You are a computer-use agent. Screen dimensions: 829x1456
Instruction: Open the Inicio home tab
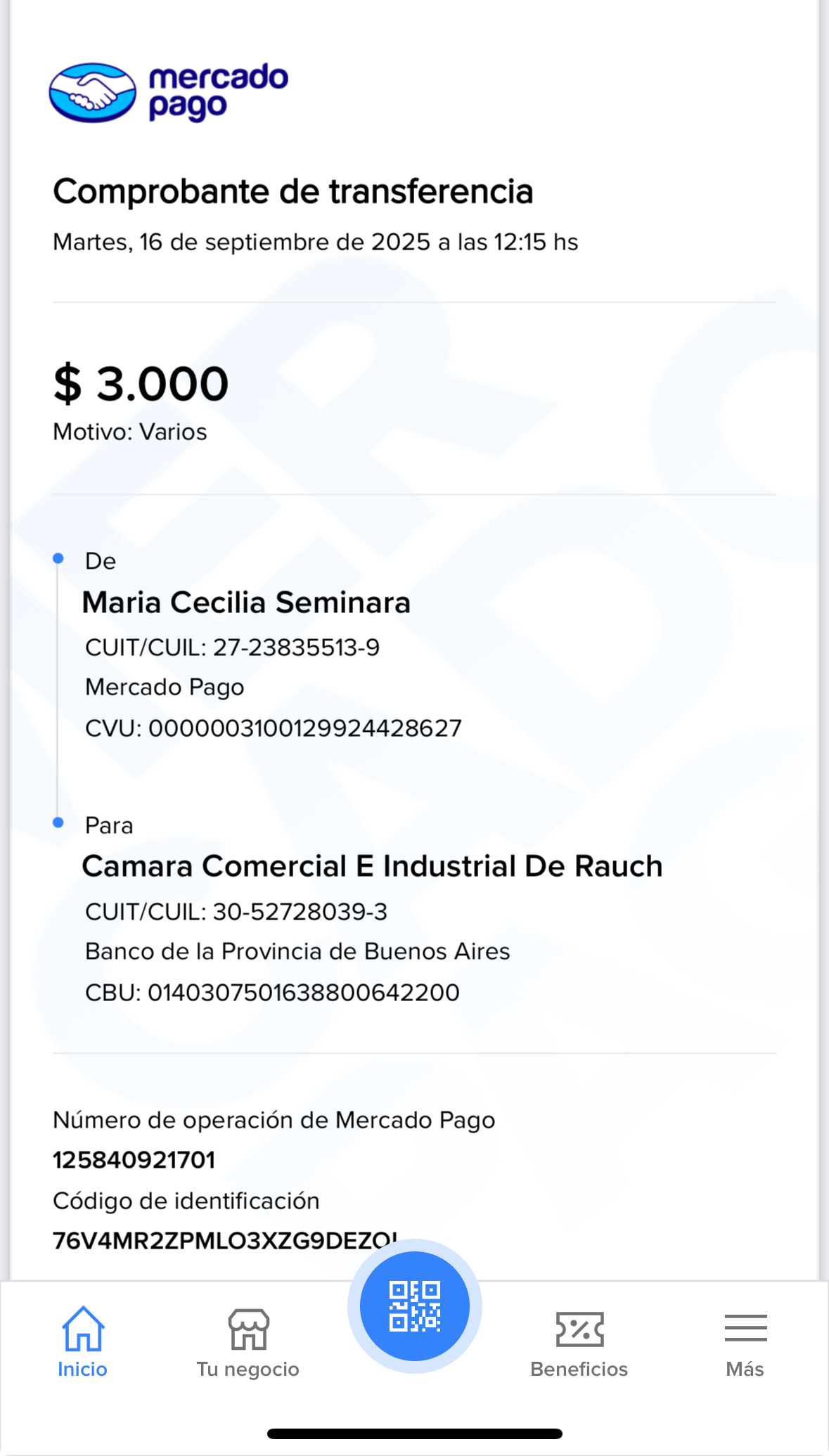click(83, 1341)
